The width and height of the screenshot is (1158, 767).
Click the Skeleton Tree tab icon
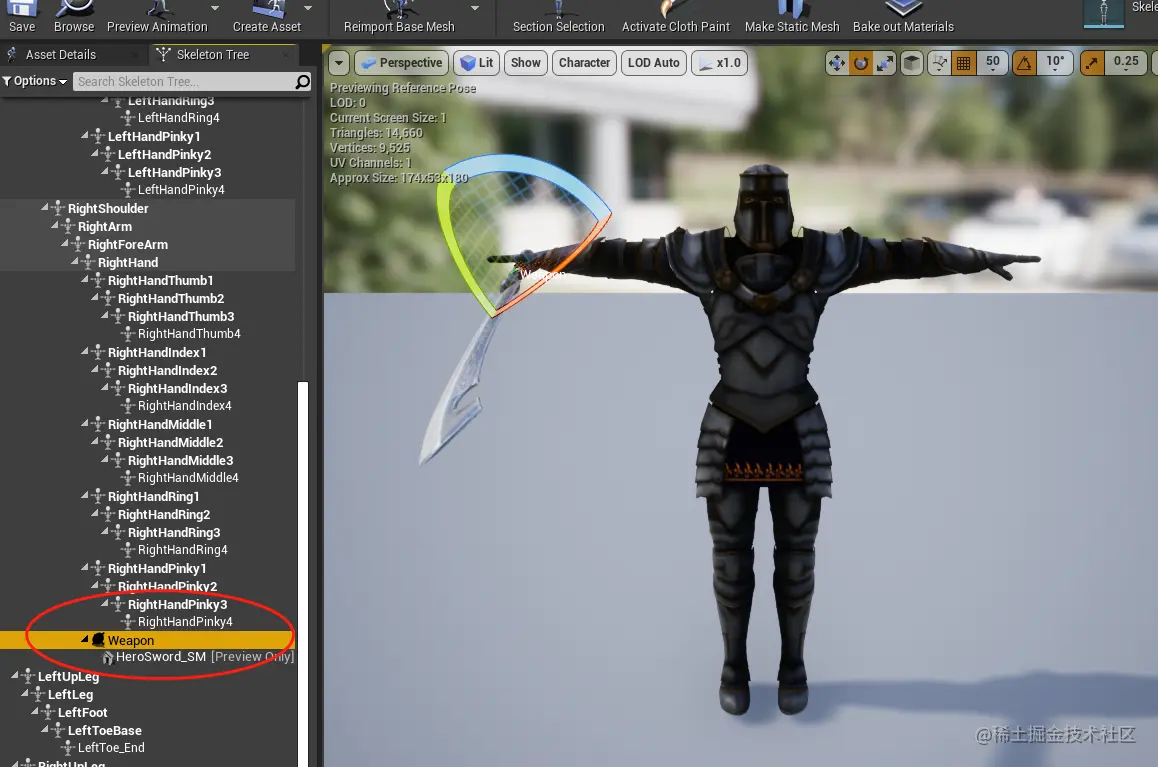(163, 54)
